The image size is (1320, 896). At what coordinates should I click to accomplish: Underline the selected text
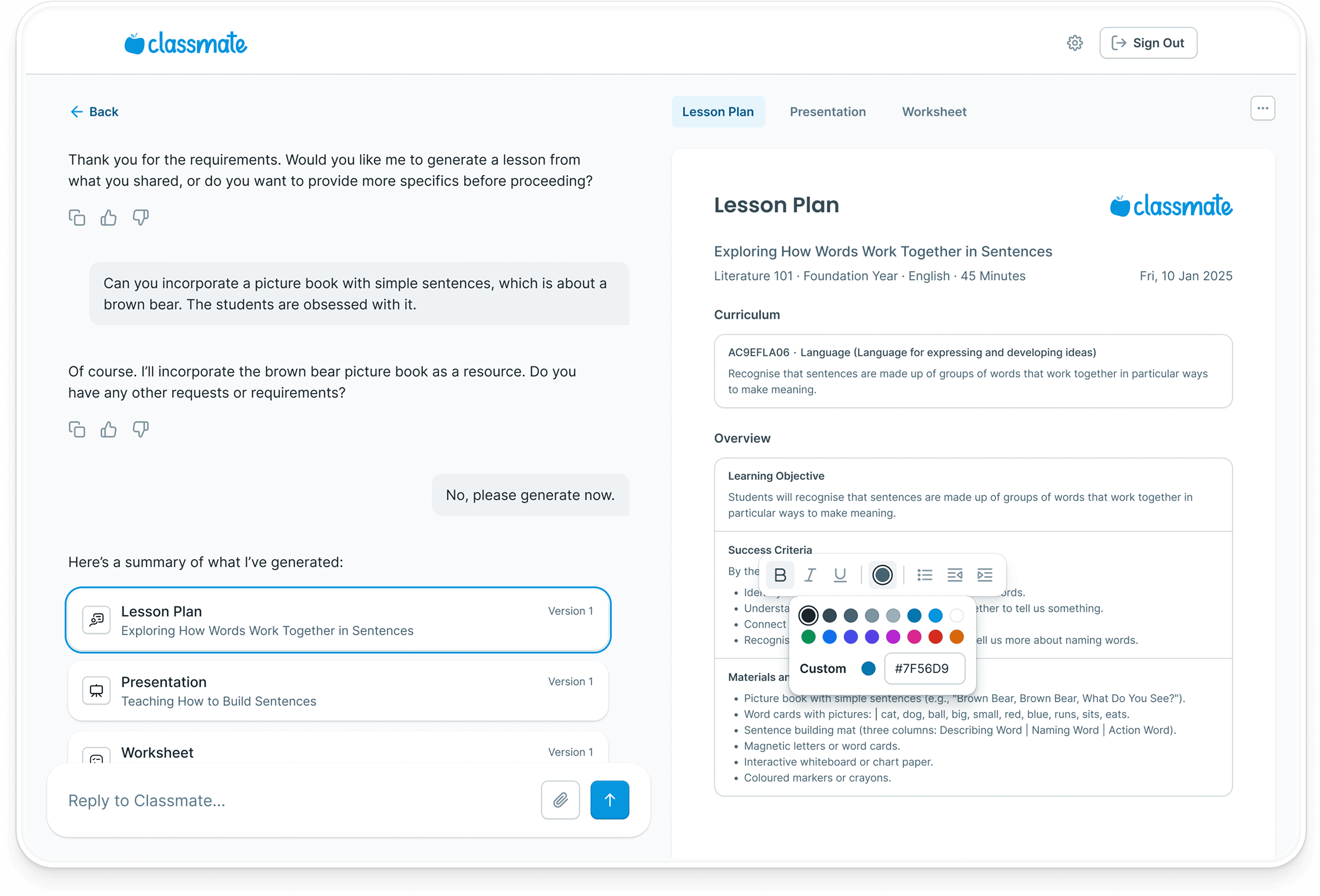tap(840, 575)
